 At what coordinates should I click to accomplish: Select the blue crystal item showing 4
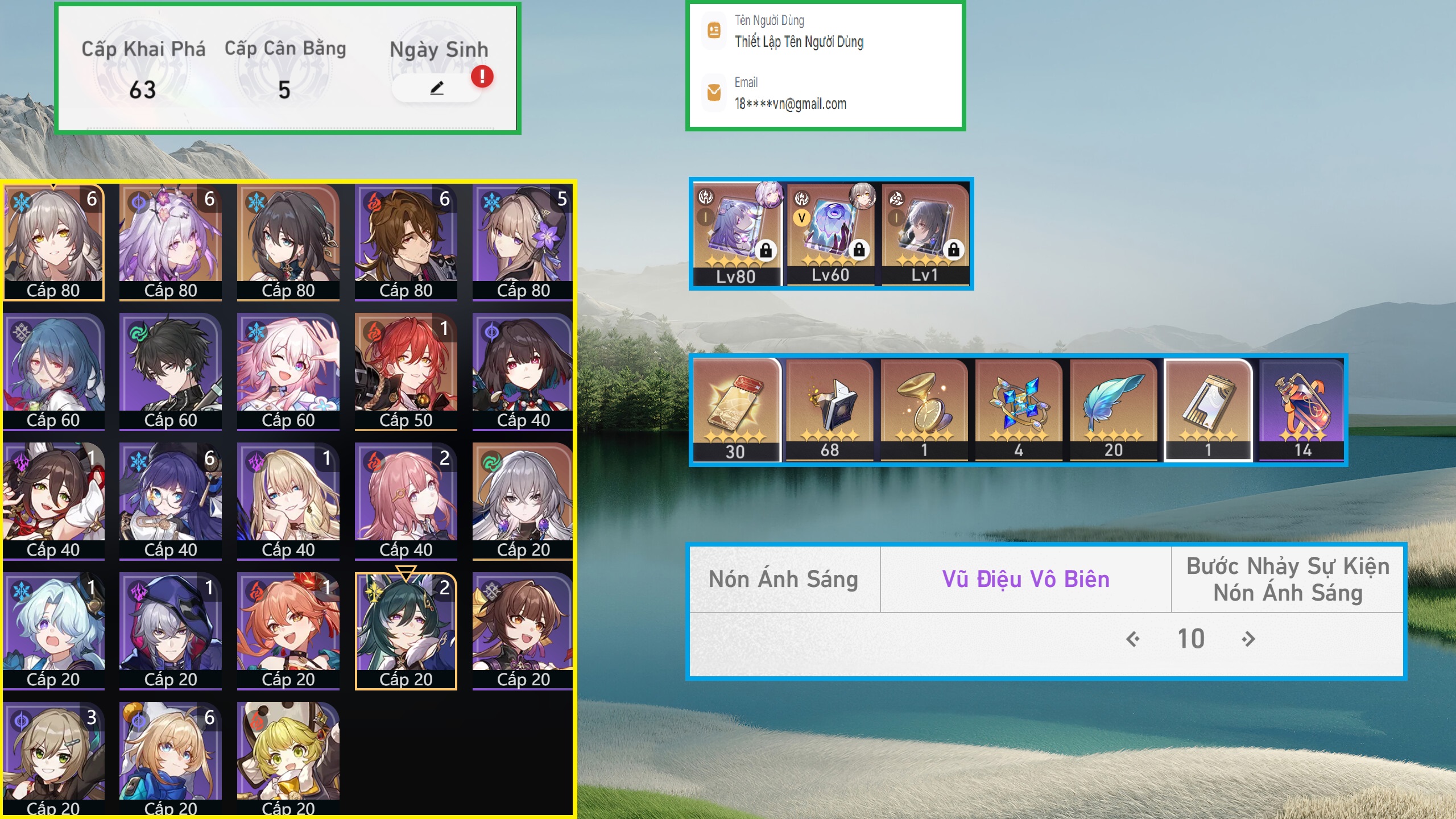pos(1019,409)
